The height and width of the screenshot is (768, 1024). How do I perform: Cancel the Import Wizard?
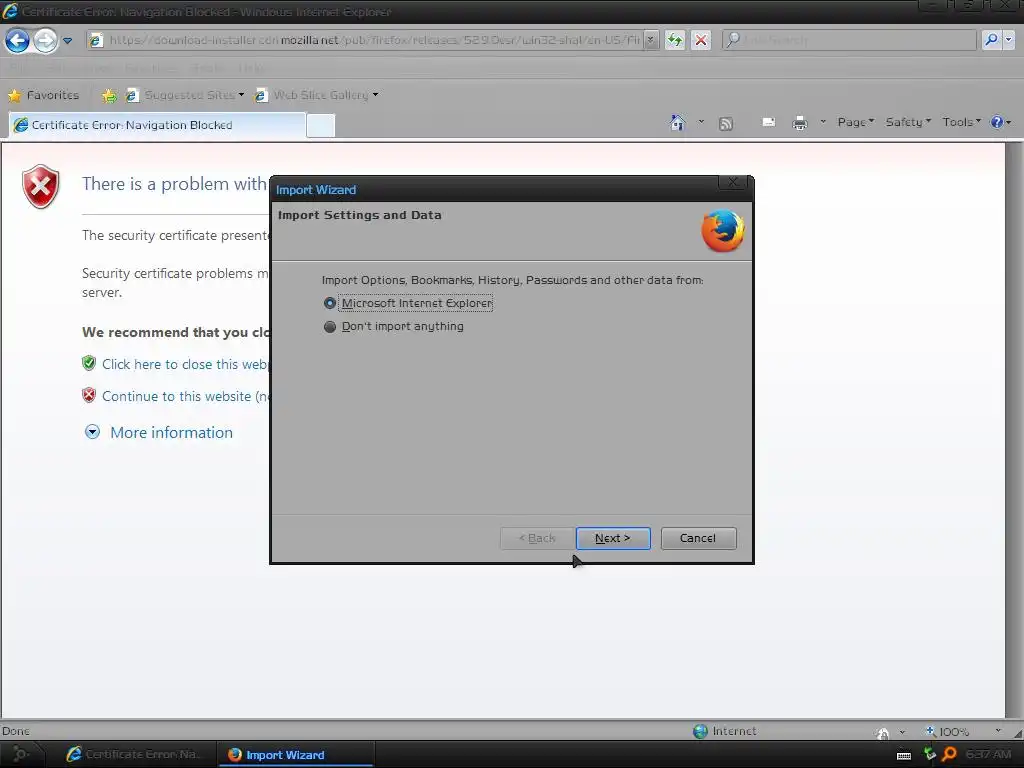698,538
